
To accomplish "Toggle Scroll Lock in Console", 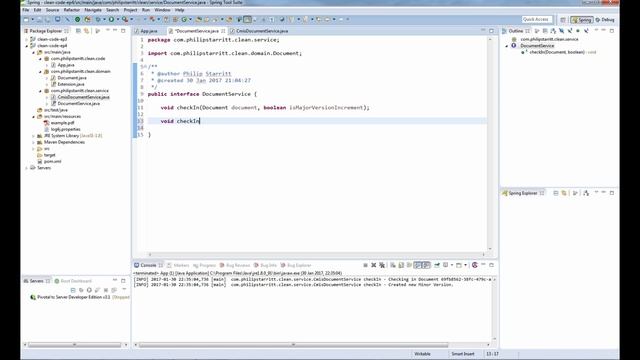I will [401, 265].
